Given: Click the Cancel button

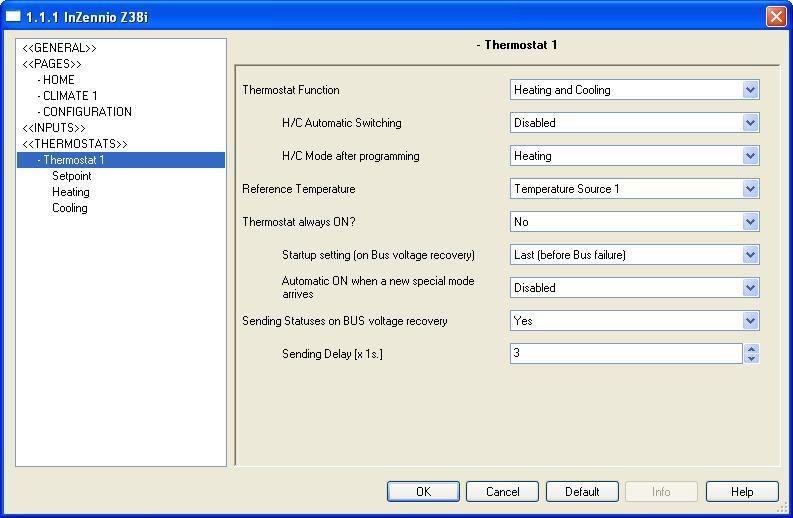Looking at the screenshot, I should point(502,492).
